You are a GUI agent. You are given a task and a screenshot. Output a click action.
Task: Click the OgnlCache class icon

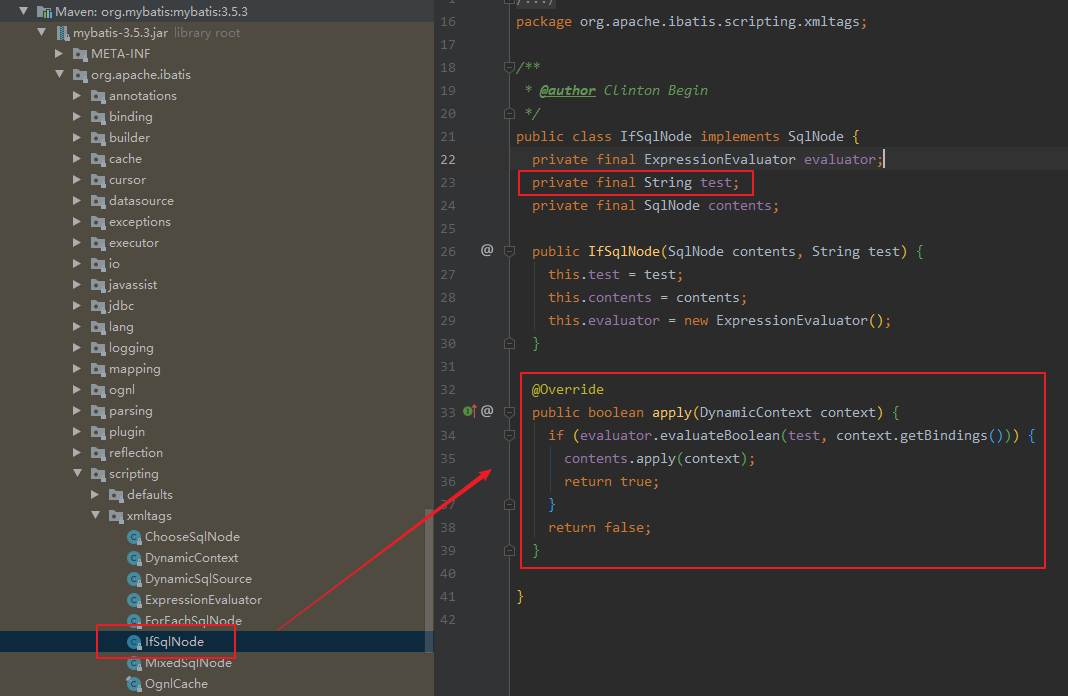tap(134, 684)
